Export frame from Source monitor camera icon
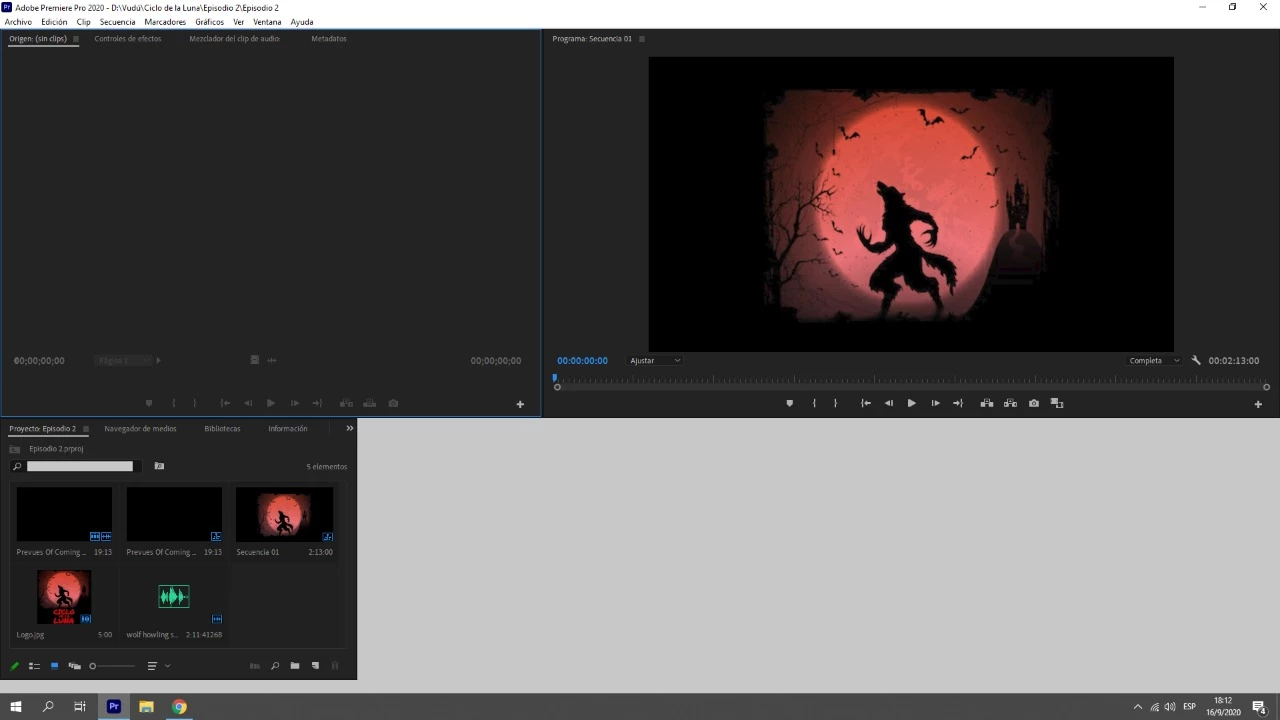 pyautogui.click(x=393, y=403)
